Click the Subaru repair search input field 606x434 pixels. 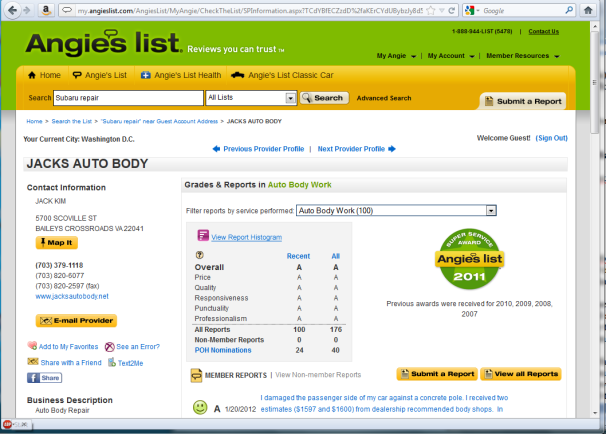pos(128,98)
